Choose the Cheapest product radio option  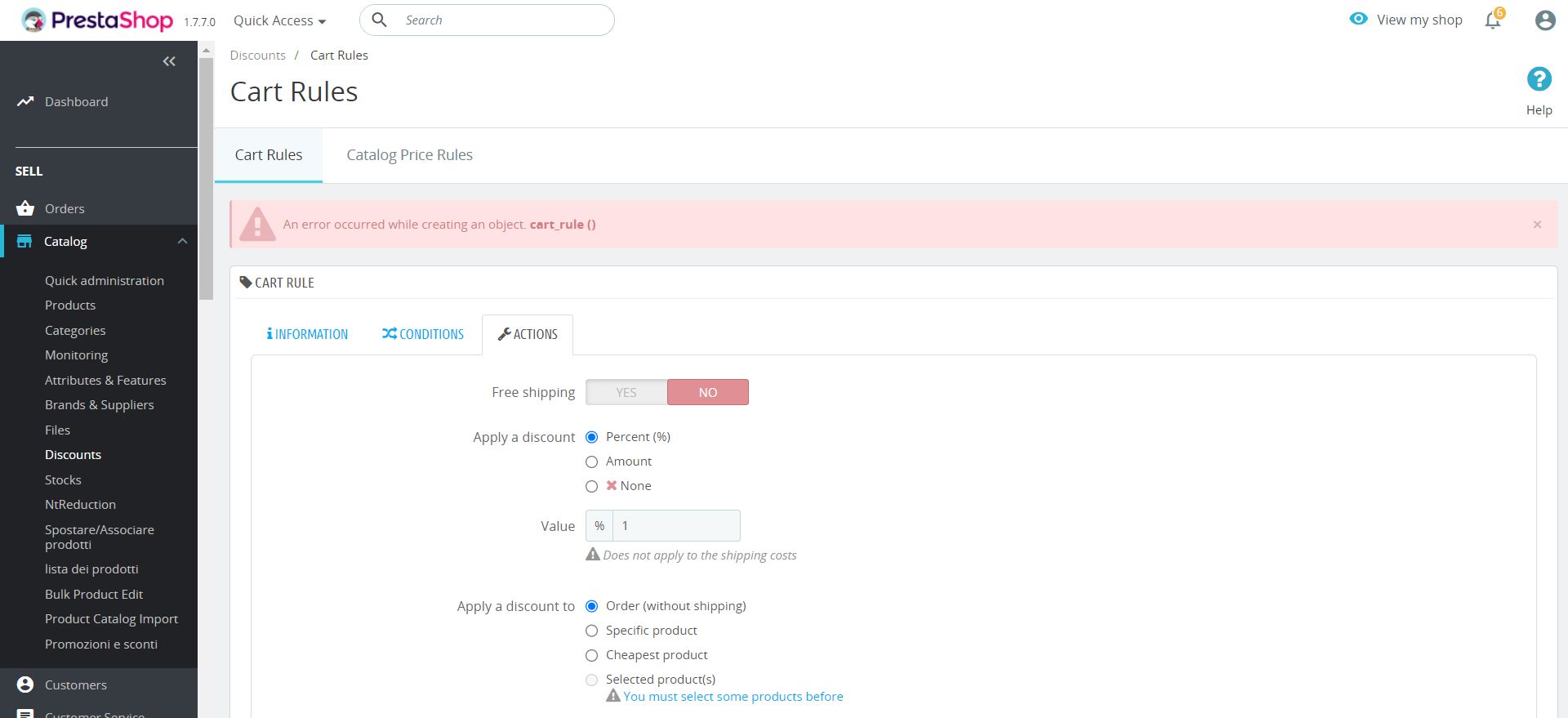coord(592,655)
